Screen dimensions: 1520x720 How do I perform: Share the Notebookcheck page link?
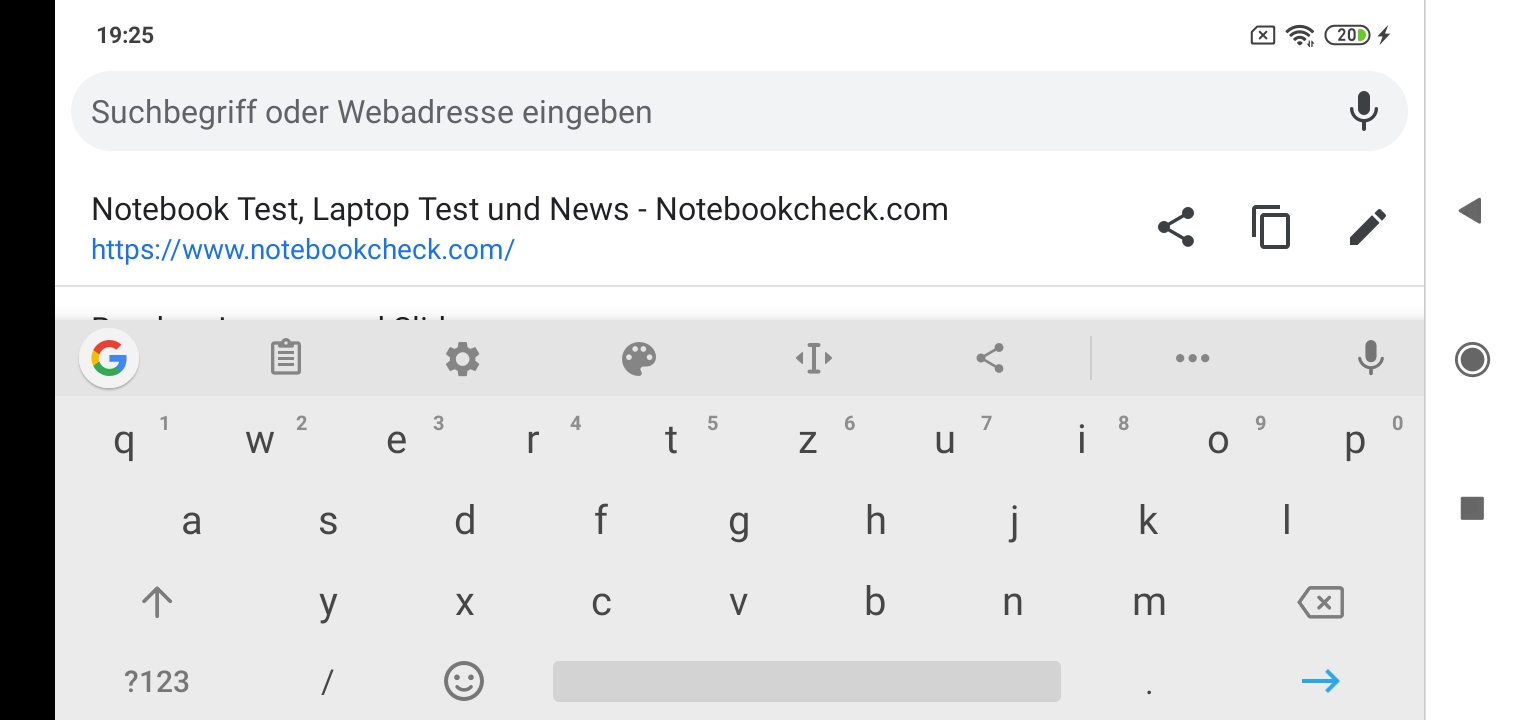pyautogui.click(x=1176, y=227)
